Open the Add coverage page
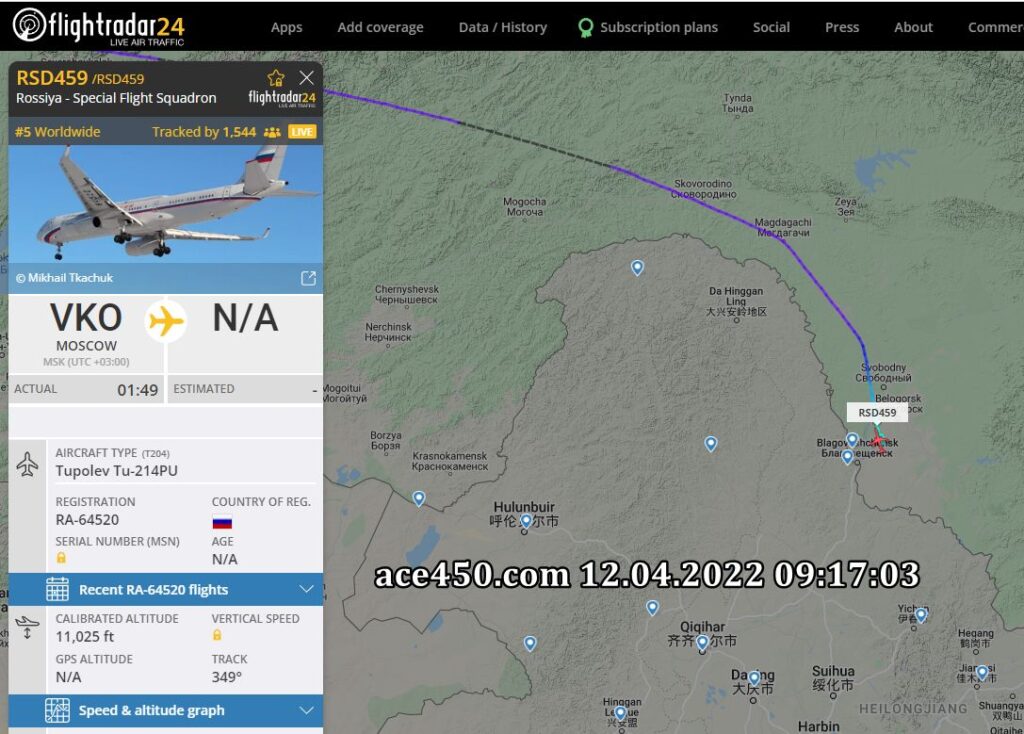The image size is (1024, 734). [381, 27]
